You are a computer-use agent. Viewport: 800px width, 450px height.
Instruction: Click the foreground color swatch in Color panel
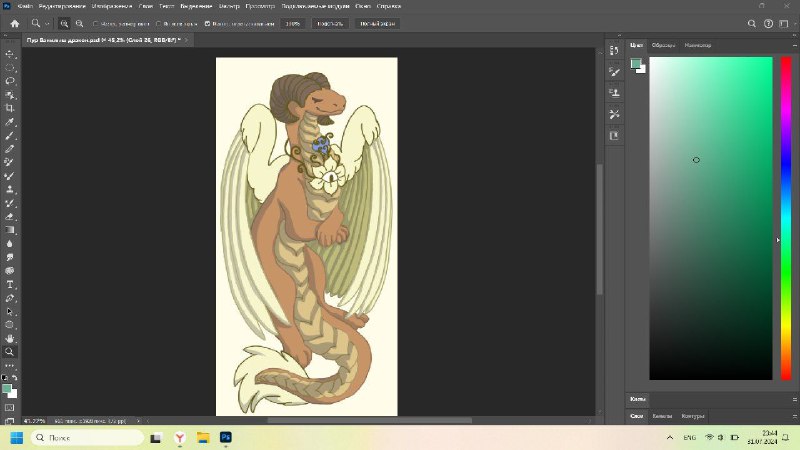click(636, 64)
